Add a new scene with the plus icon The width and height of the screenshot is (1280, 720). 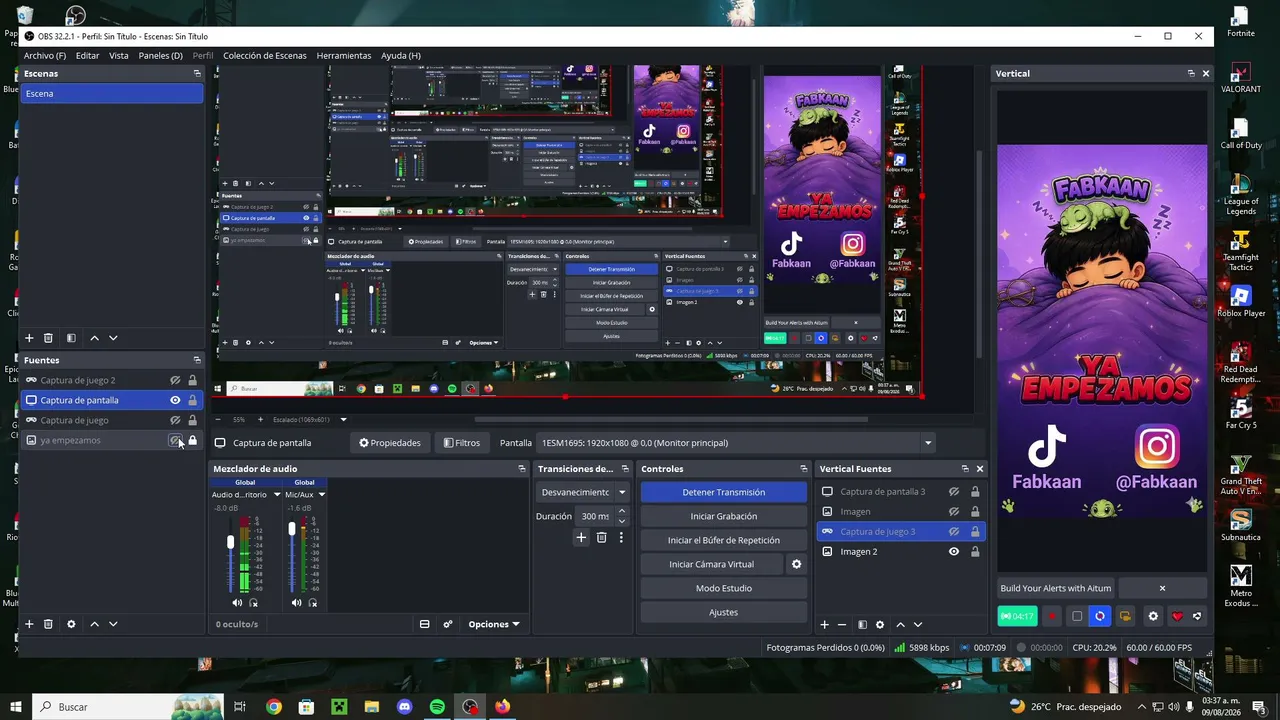tap(29, 338)
